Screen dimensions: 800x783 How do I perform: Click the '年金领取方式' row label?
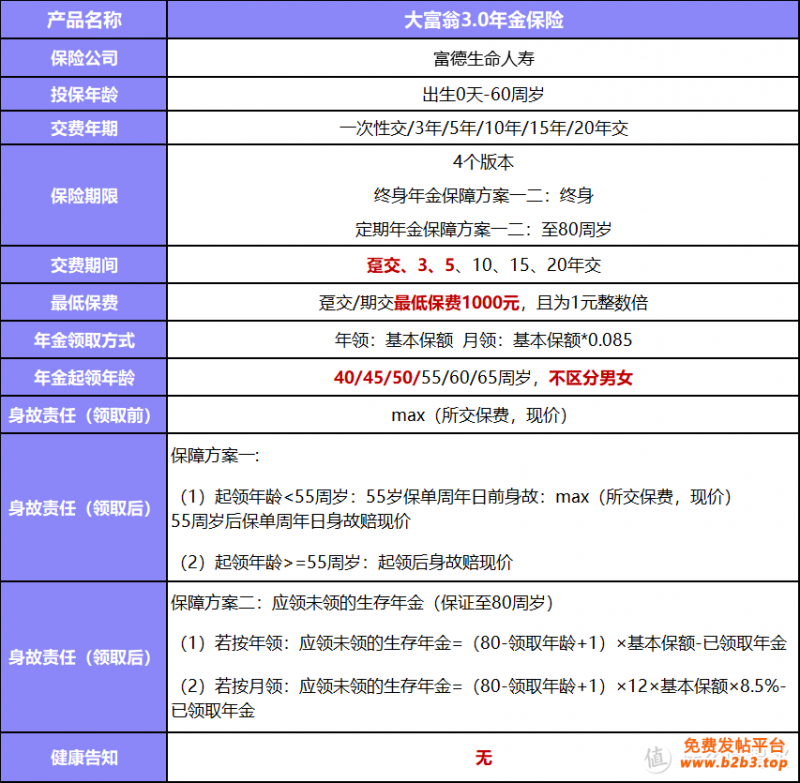tap(84, 340)
